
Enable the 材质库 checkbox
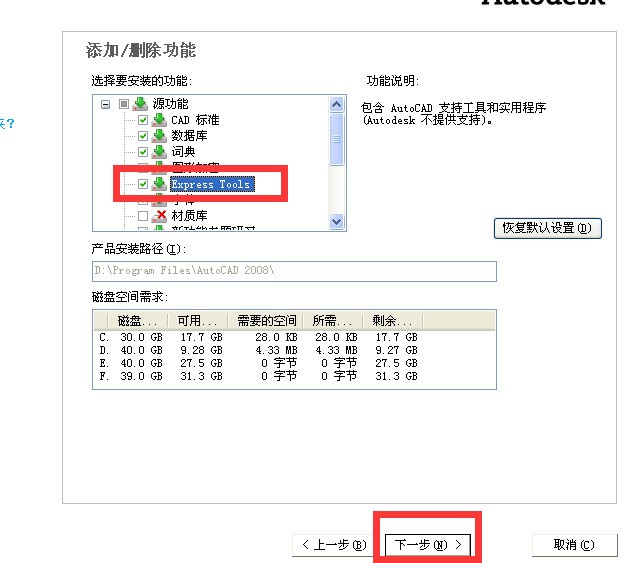[x=143, y=216]
